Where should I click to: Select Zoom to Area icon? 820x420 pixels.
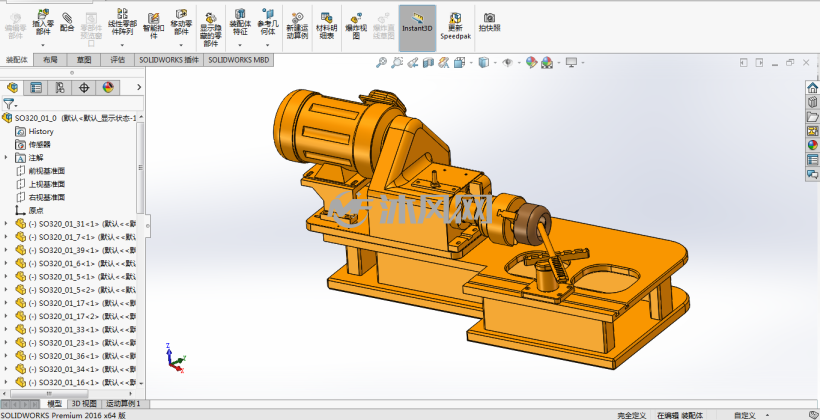(x=397, y=63)
